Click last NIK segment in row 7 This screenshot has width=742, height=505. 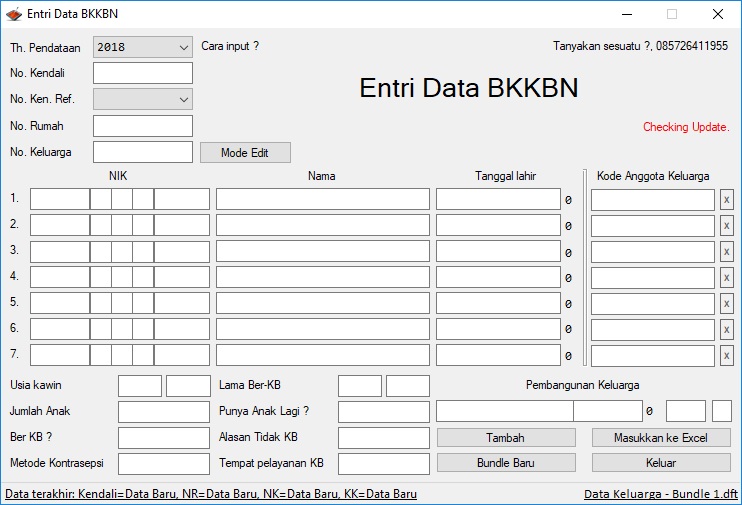[182, 355]
